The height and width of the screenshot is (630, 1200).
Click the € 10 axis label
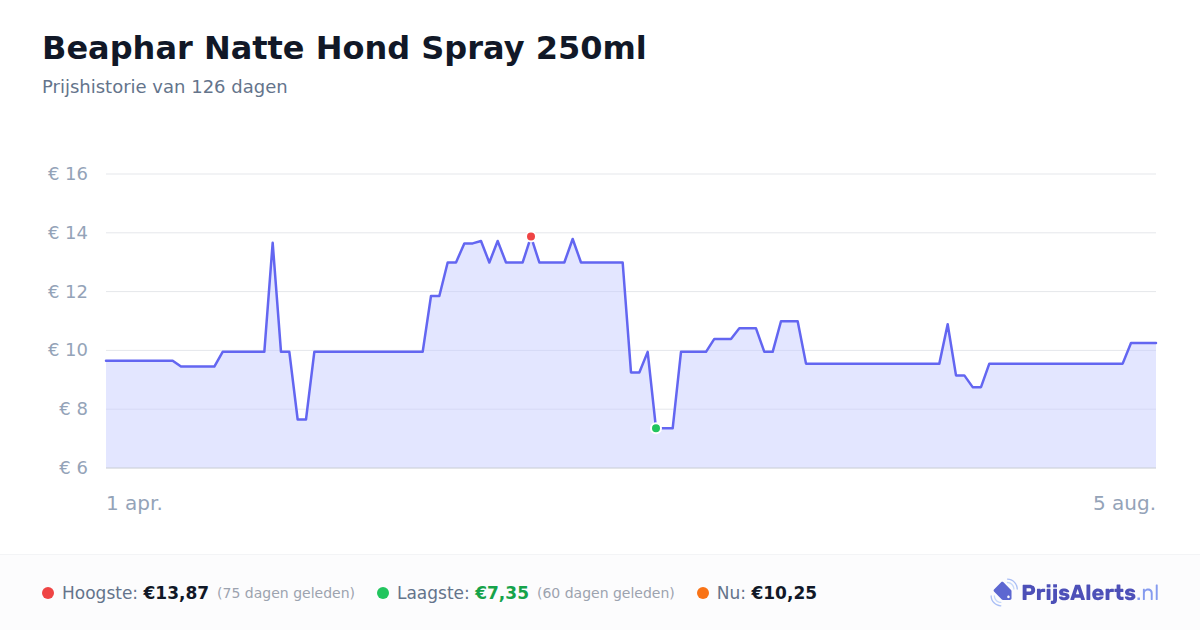click(68, 350)
